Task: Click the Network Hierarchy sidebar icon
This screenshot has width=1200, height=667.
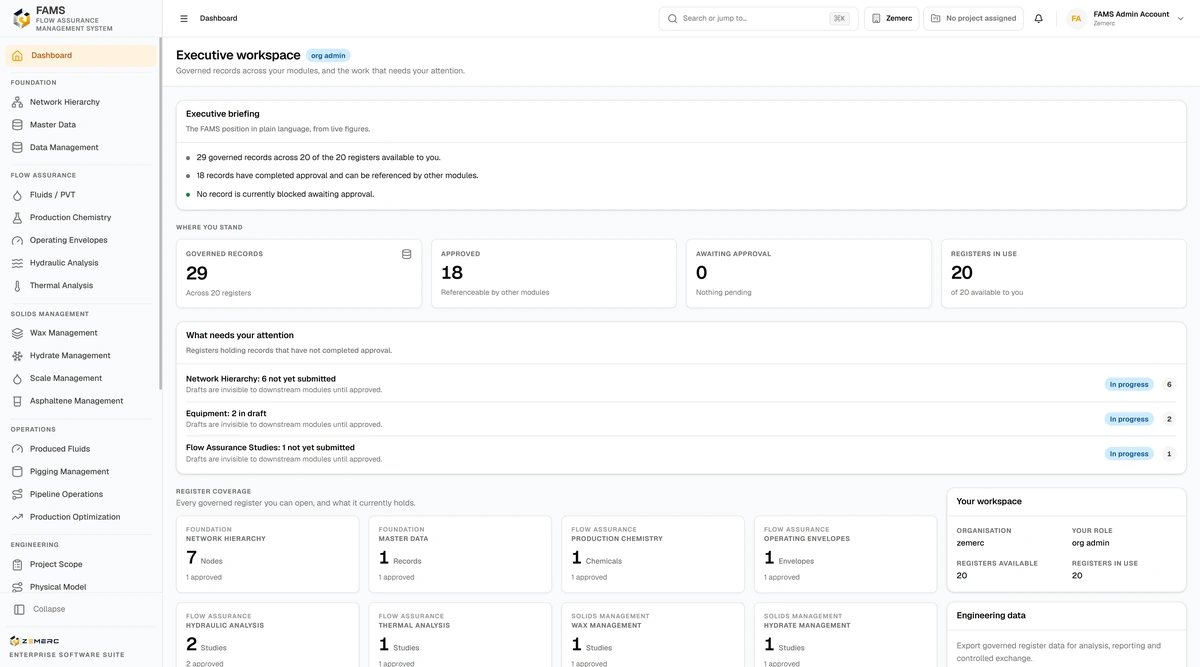Action: (x=17, y=102)
